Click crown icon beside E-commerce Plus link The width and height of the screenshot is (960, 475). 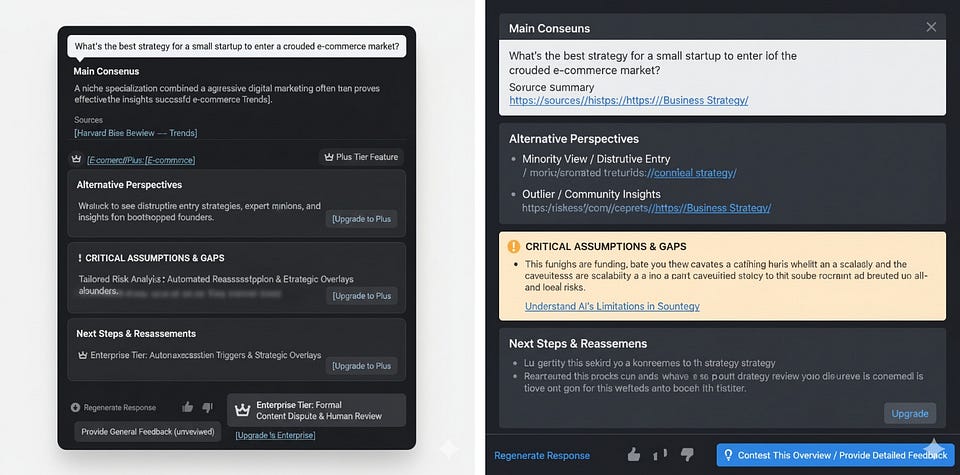[77, 159]
